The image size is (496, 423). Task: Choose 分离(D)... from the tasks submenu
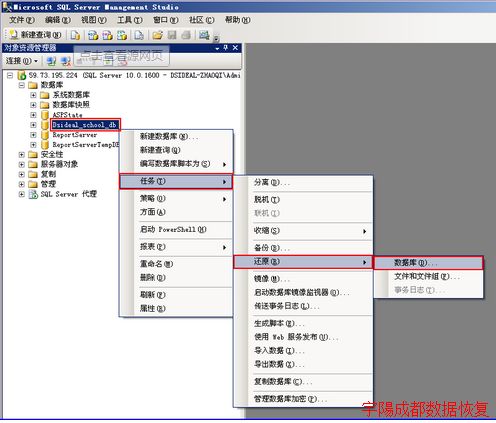(303, 183)
